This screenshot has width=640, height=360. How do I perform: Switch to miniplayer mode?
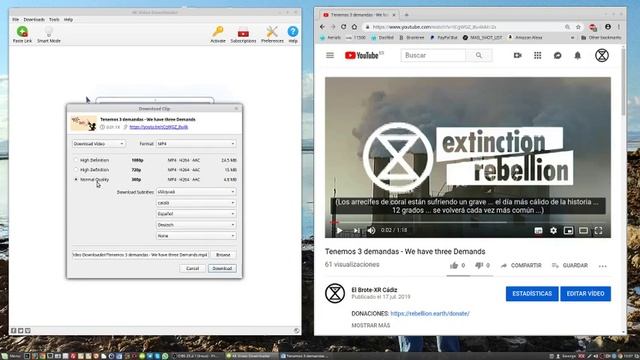pos(568,231)
